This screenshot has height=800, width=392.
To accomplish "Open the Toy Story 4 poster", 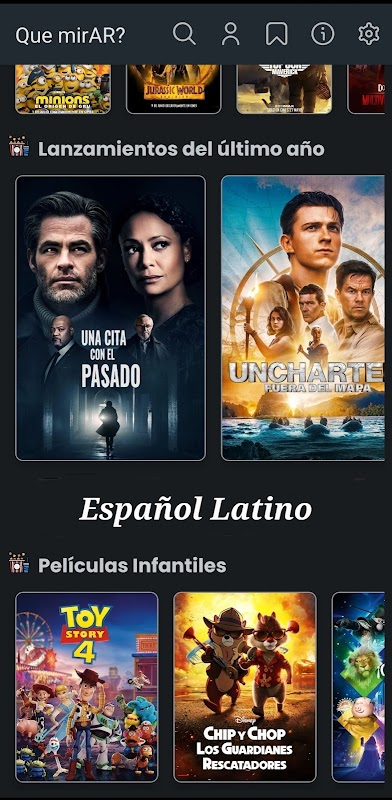I will click(87, 687).
